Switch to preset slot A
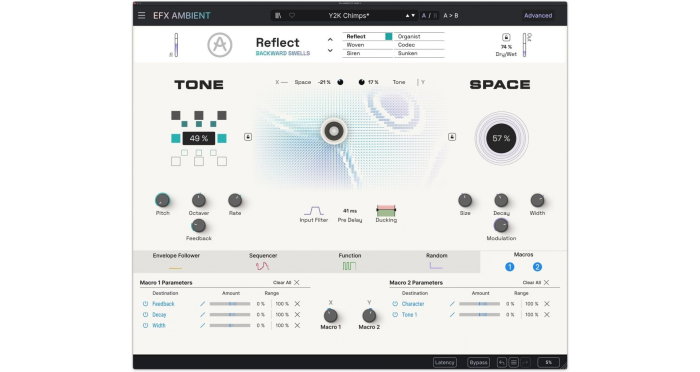Viewport: 700px width, 372px height. pos(424,16)
